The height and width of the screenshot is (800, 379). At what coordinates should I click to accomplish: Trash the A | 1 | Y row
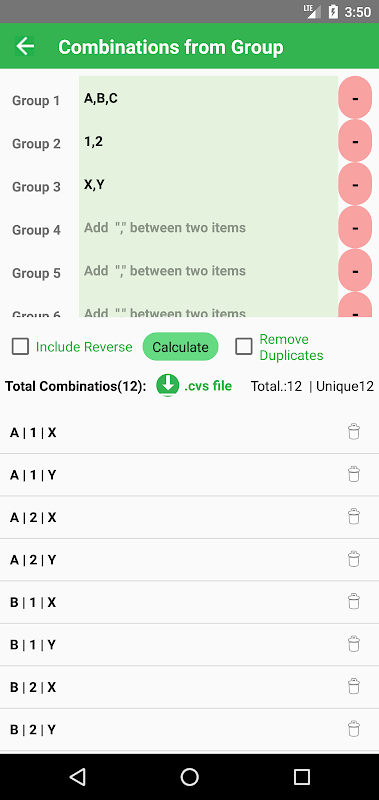click(x=353, y=474)
